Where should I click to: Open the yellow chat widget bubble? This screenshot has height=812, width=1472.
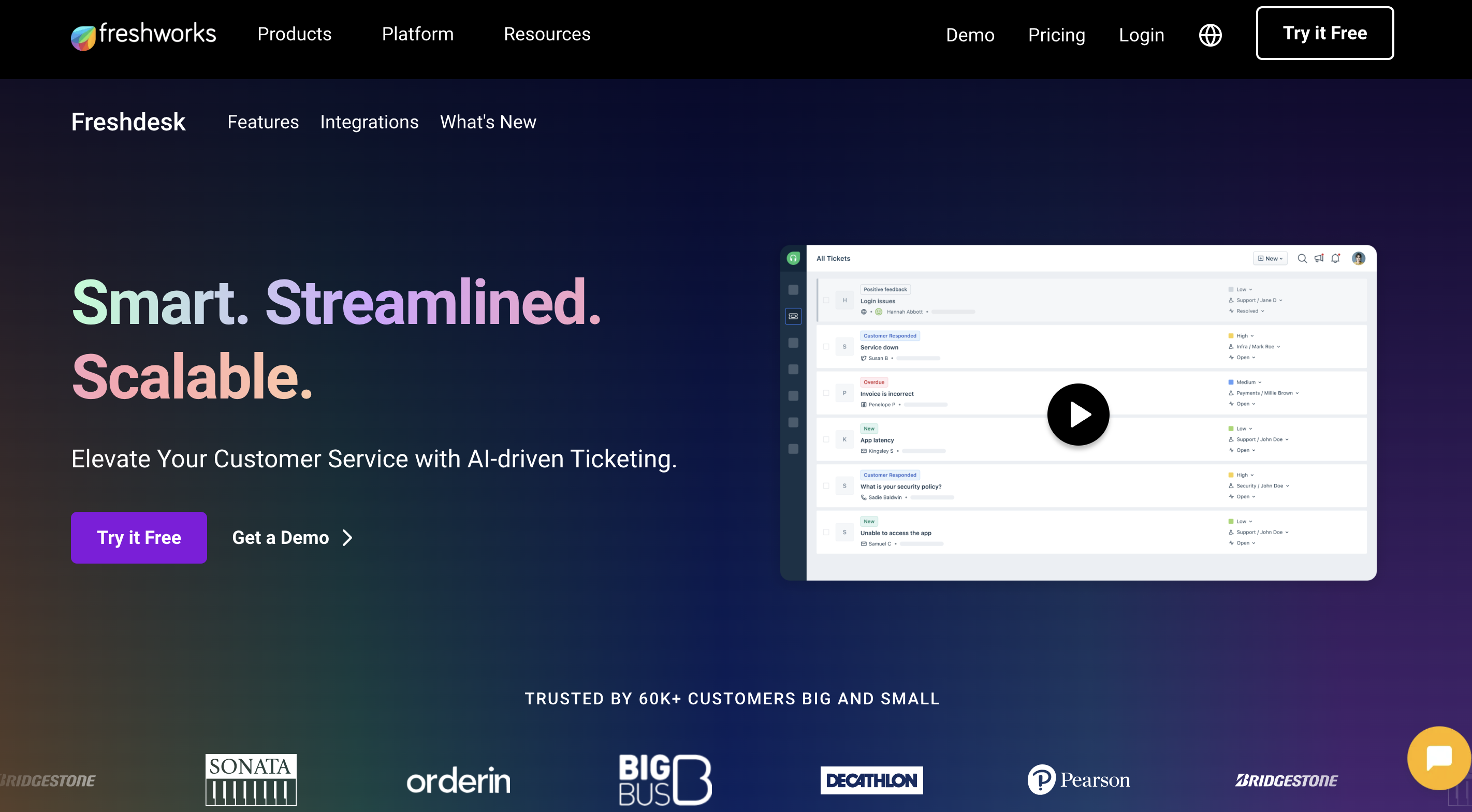coord(1439,758)
